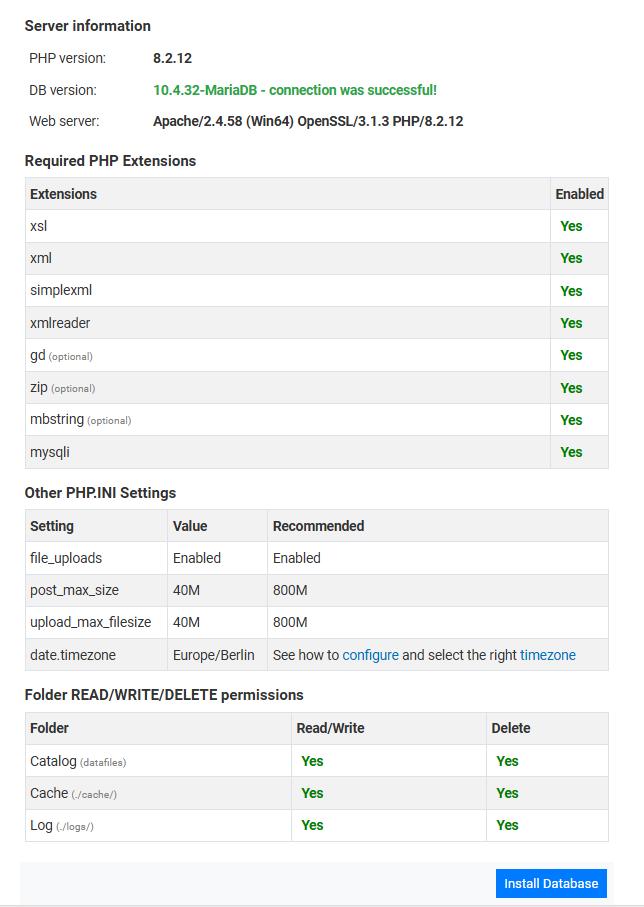Screen dimensions: 644x907
Task: Select the simplexml extension row
Action: (61, 290)
